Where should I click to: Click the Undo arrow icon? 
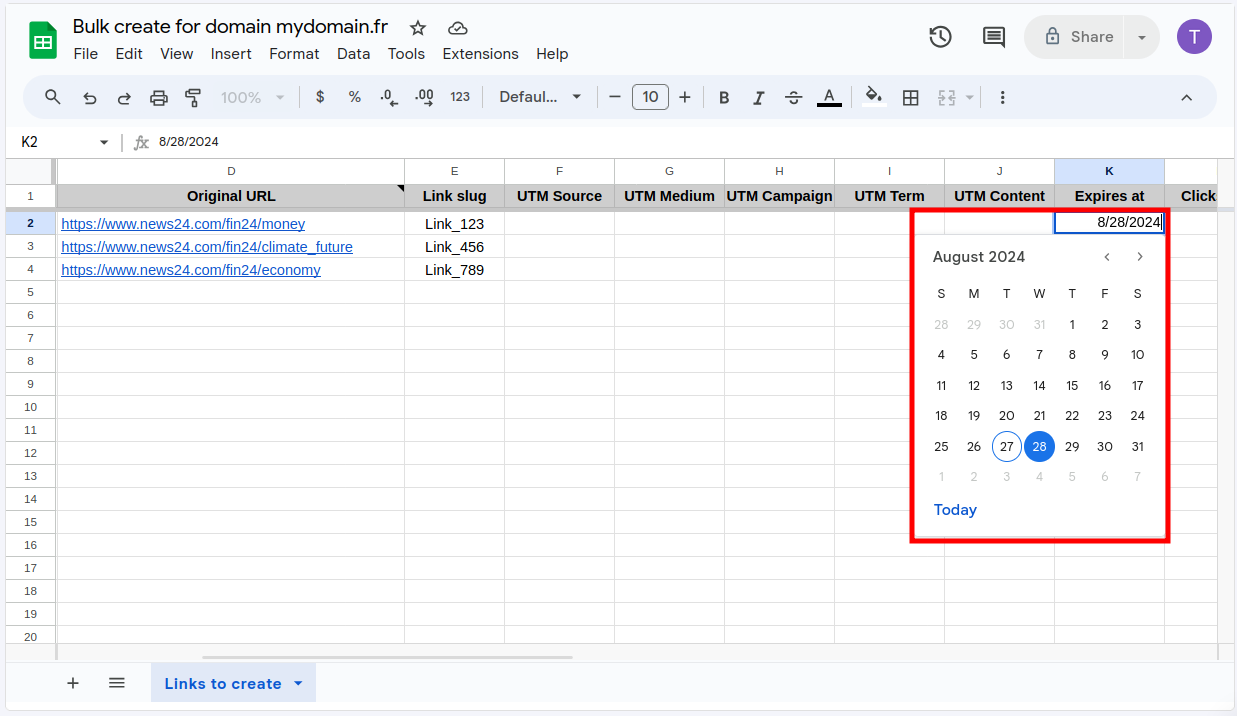tap(90, 97)
